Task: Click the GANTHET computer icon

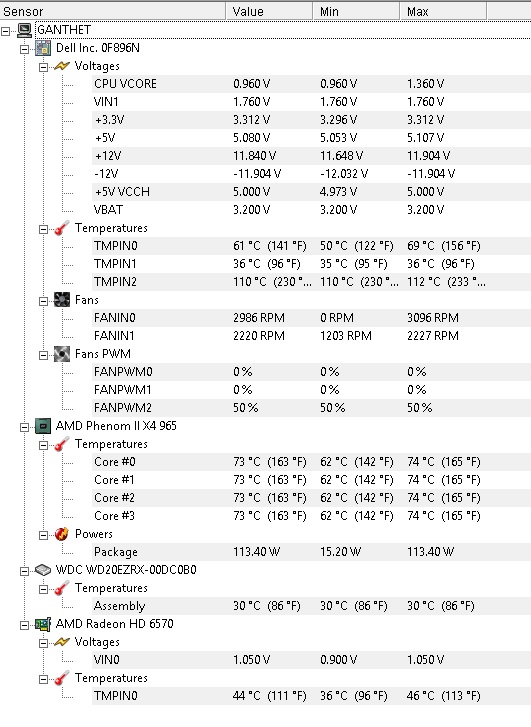Action: 25,30
